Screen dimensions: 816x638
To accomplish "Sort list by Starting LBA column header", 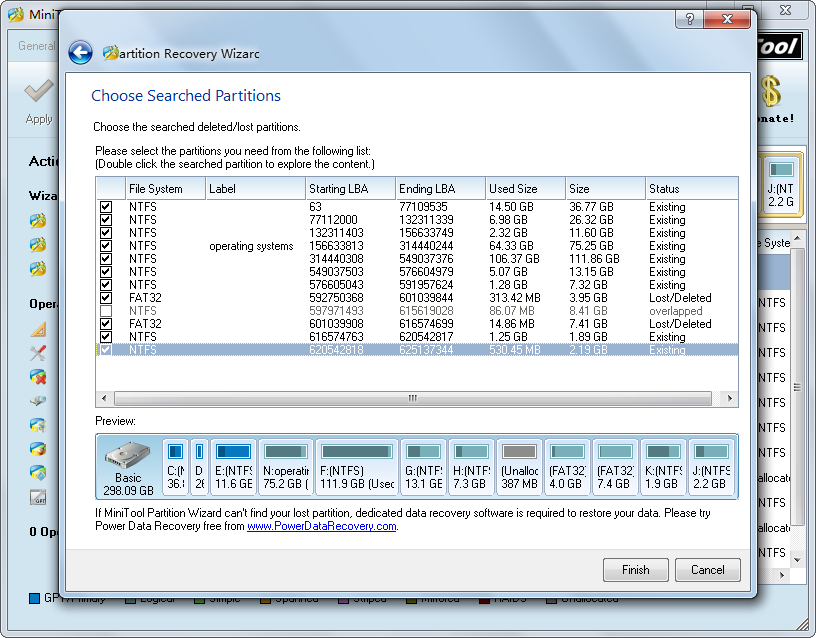I will (x=351, y=189).
